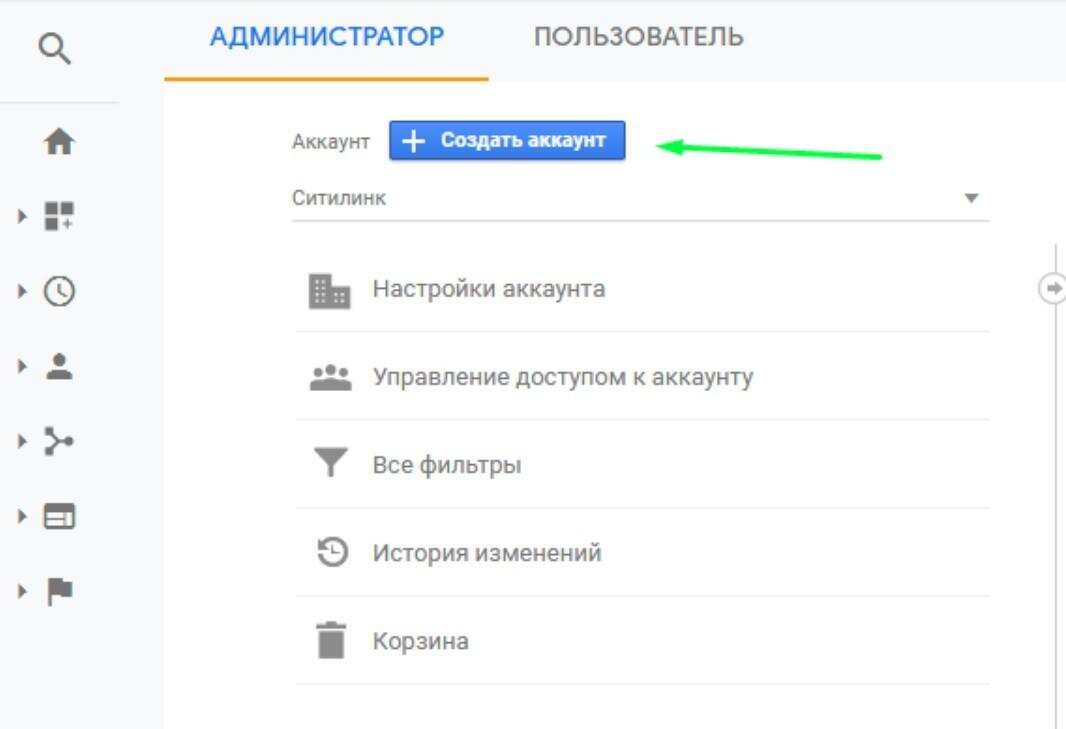Open the Ситилинк account dropdown
The width and height of the screenshot is (1066, 729).
click(x=640, y=198)
